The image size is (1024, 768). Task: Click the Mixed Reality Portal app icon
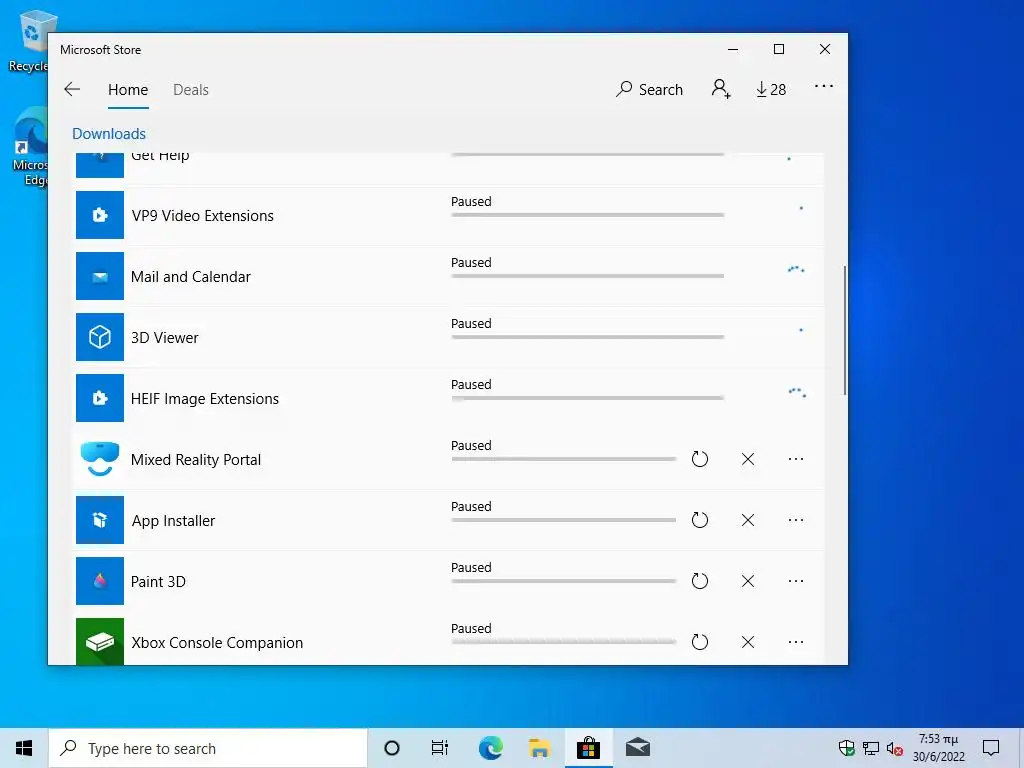pos(100,459)
